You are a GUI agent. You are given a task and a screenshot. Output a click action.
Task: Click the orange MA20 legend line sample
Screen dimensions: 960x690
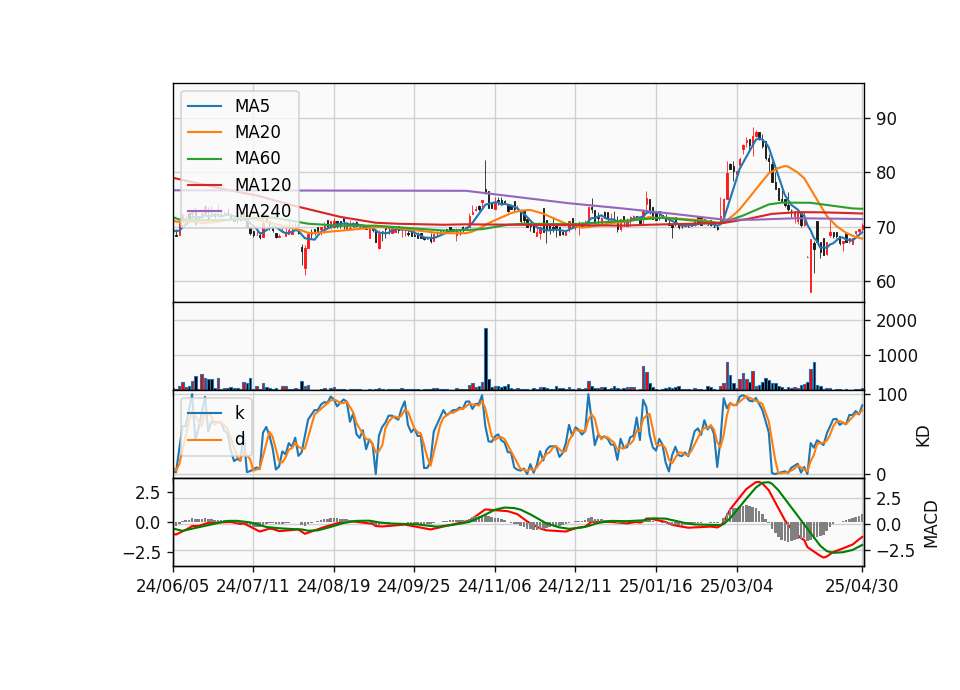tap(204, 132)
